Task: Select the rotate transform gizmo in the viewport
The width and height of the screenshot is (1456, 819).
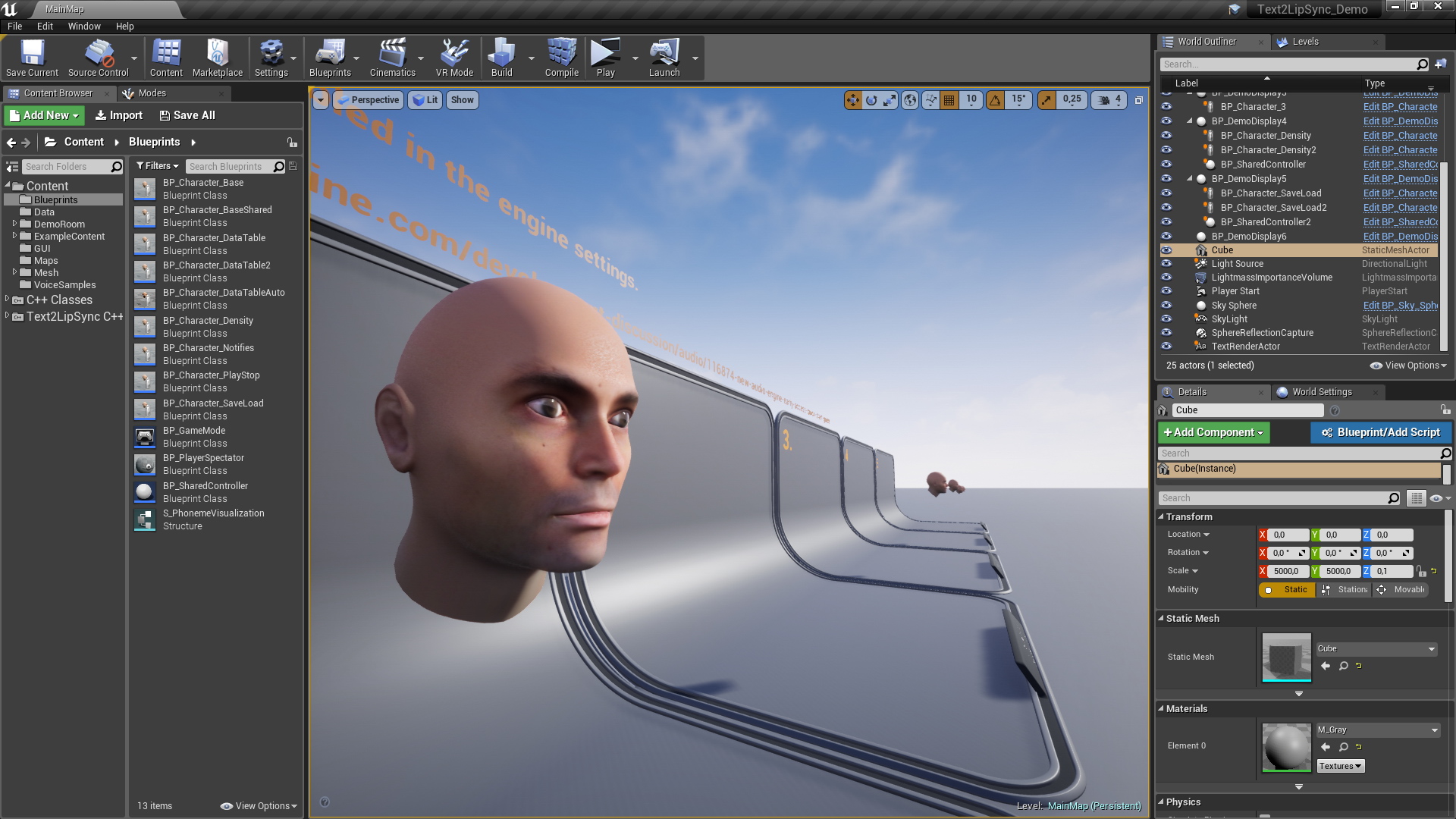Action: point(871,100)
